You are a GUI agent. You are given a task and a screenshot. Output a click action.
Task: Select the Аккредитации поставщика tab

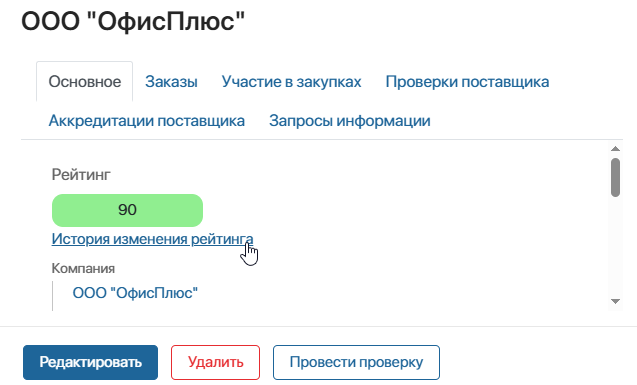coord(147,121)
